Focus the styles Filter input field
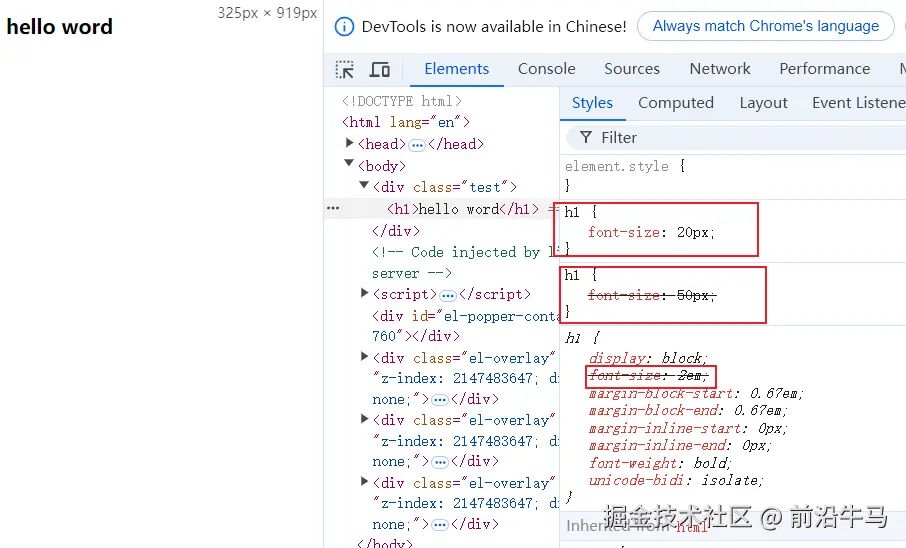Image resolution: width=906 pixels, height=548 pixels. point(736,138)
